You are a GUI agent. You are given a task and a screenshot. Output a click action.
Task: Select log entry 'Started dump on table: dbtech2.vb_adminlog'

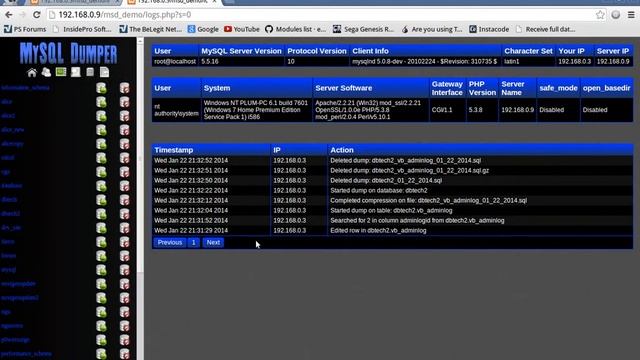[391, 211]
